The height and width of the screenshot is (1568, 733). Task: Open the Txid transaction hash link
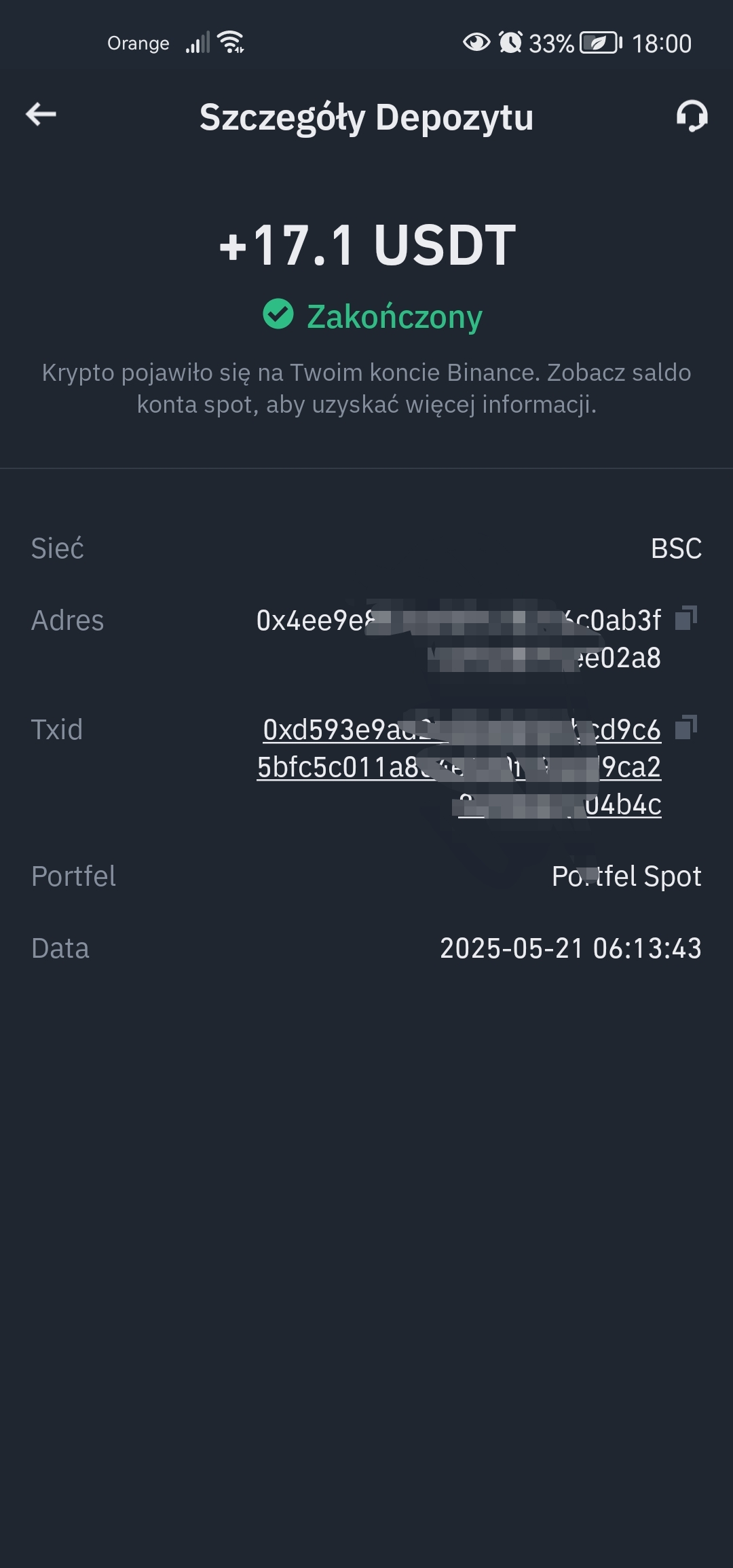tap(459, 767)
